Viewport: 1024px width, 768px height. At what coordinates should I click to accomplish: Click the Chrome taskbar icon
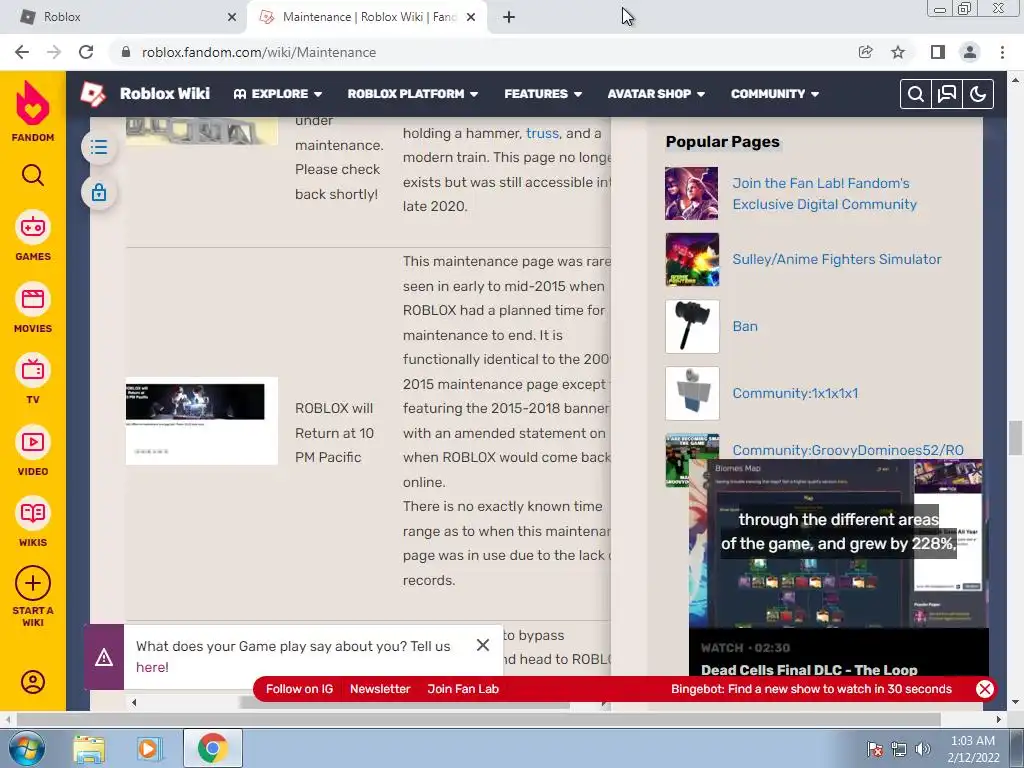(x=212, y=749)
